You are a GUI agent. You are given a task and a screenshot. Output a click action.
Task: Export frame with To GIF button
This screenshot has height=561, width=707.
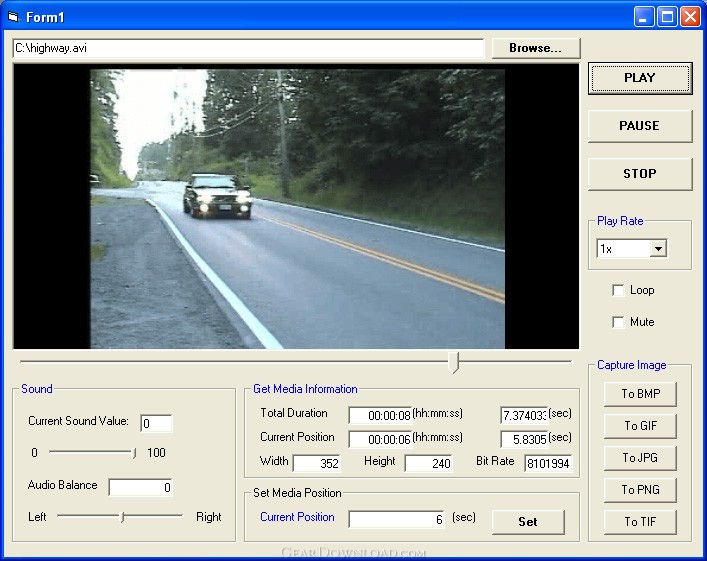click(640, 426)
